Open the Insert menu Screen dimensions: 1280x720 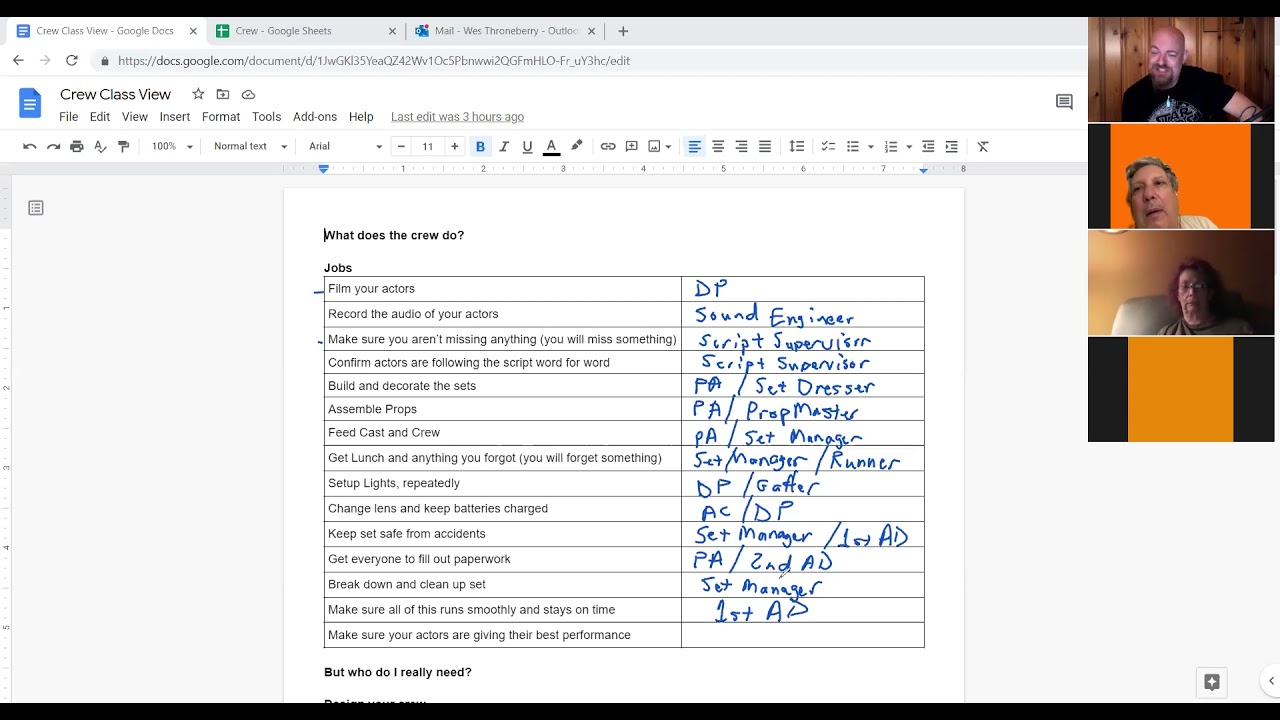point(175,117)
